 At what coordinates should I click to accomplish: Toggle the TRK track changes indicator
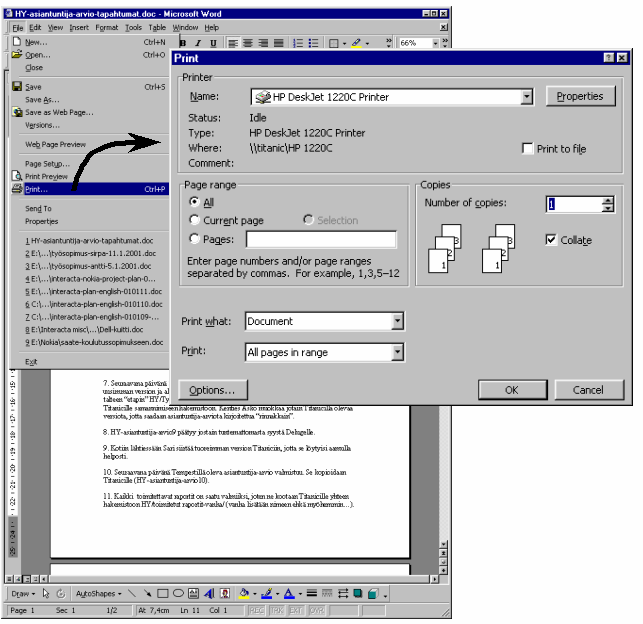[x=277, y=610]
